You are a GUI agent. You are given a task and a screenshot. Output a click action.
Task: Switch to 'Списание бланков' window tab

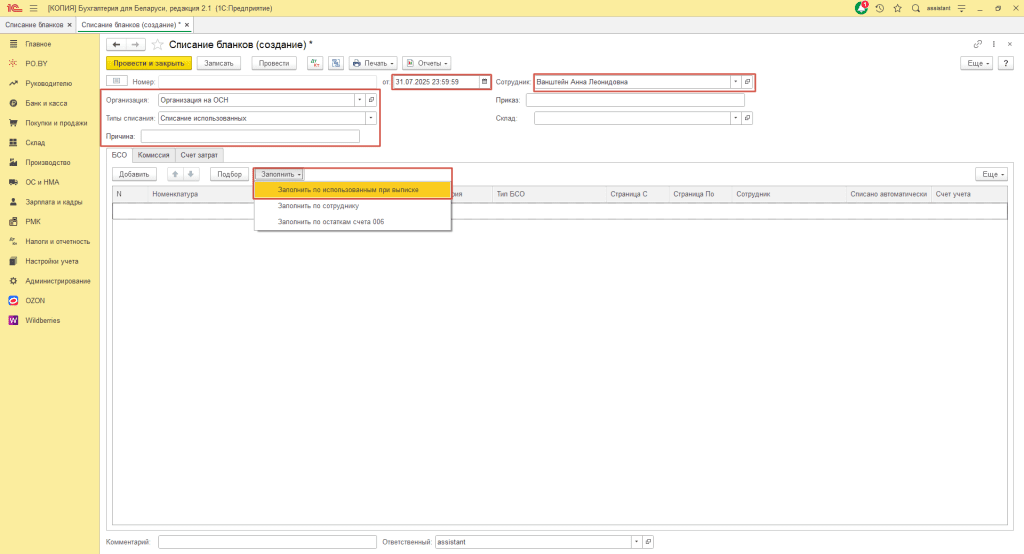coord(34,25)
